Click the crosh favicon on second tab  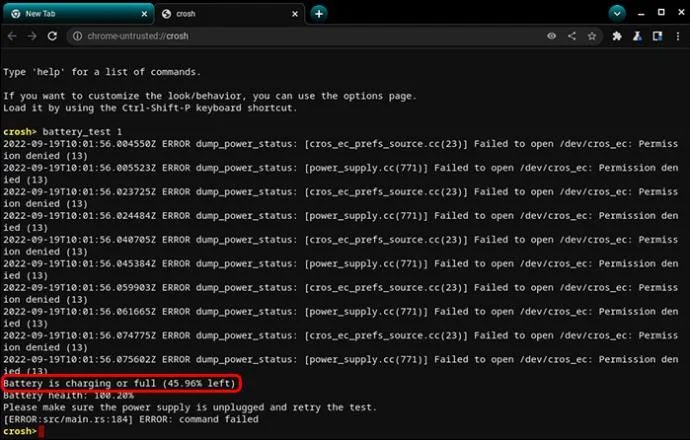tap(166, 14)
